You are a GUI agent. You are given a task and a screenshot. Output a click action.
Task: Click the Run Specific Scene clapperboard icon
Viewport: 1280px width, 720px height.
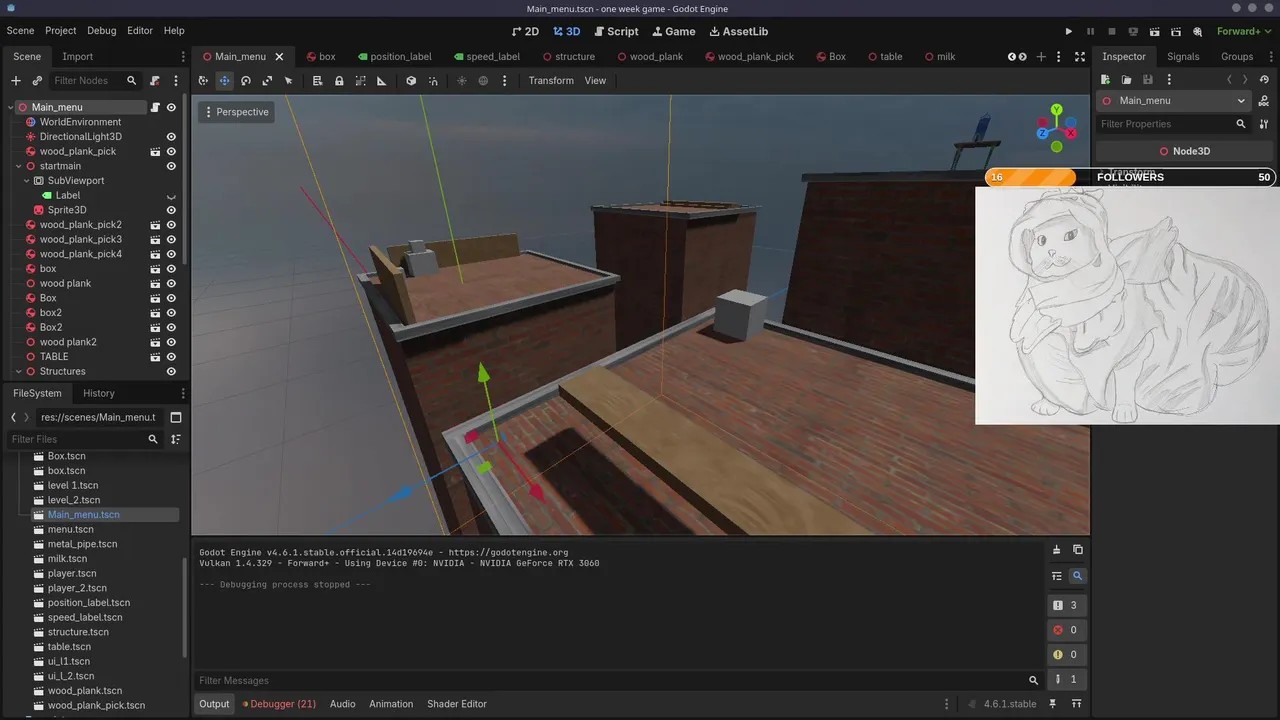point(1175,31)
